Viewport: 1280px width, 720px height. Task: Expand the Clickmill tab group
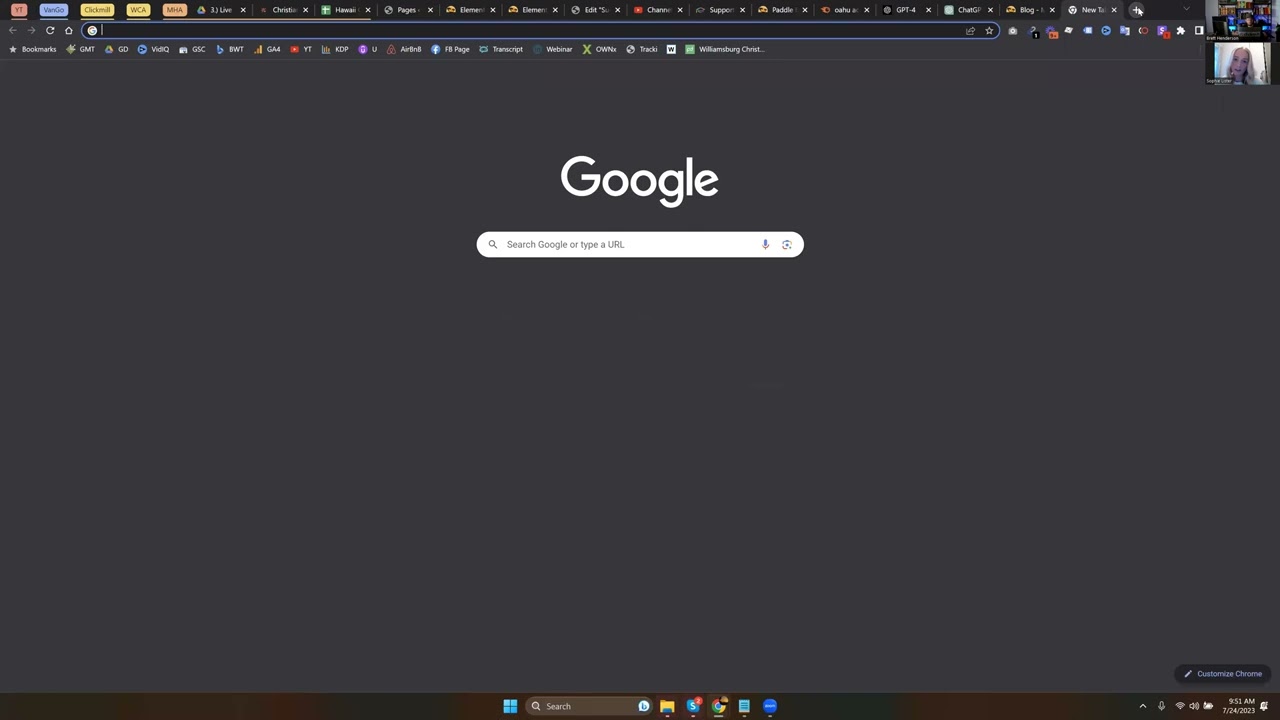[97, 10]
